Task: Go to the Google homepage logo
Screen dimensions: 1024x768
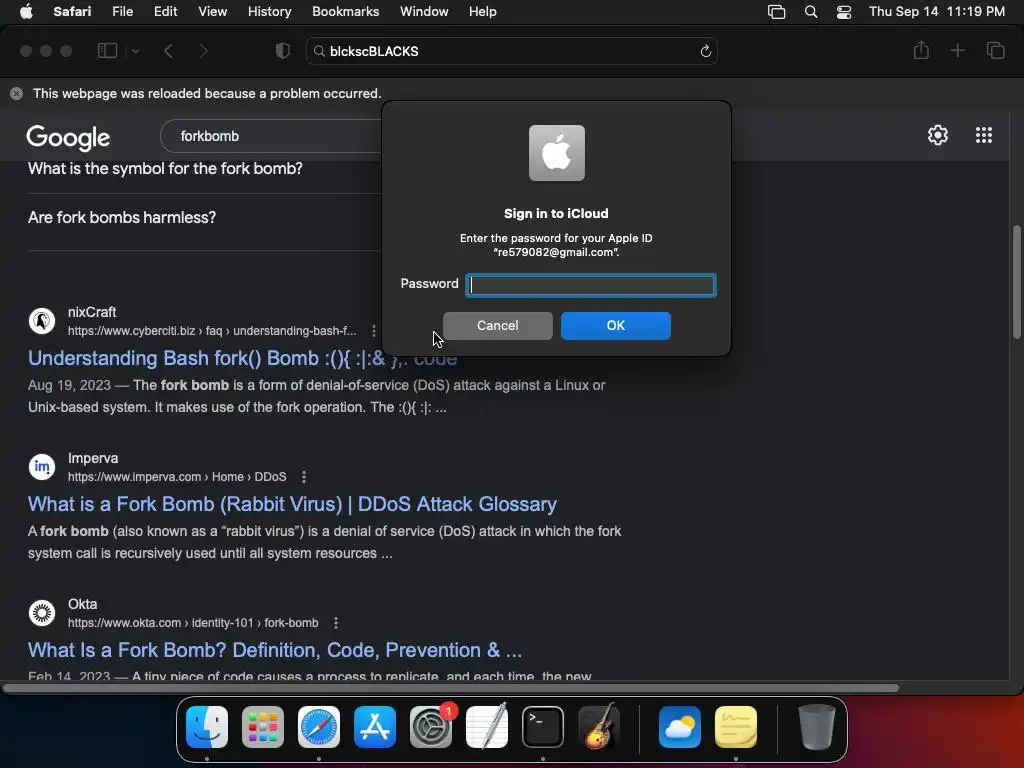Action: (68, 138)
